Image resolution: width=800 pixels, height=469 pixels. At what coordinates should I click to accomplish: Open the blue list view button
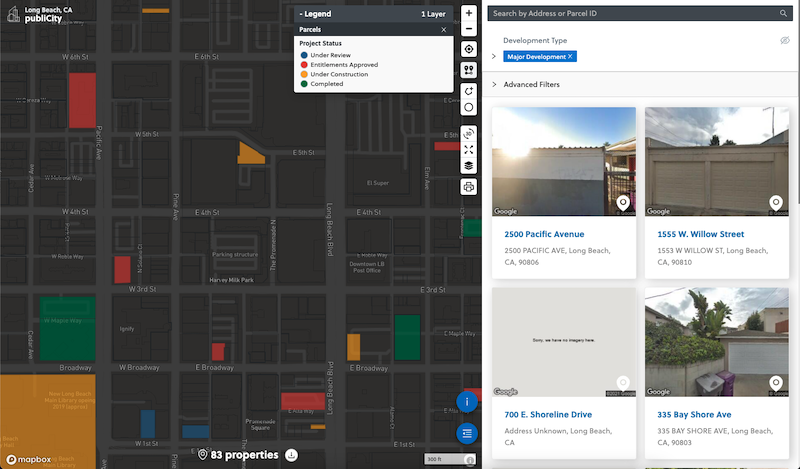(x=467, y=434)
